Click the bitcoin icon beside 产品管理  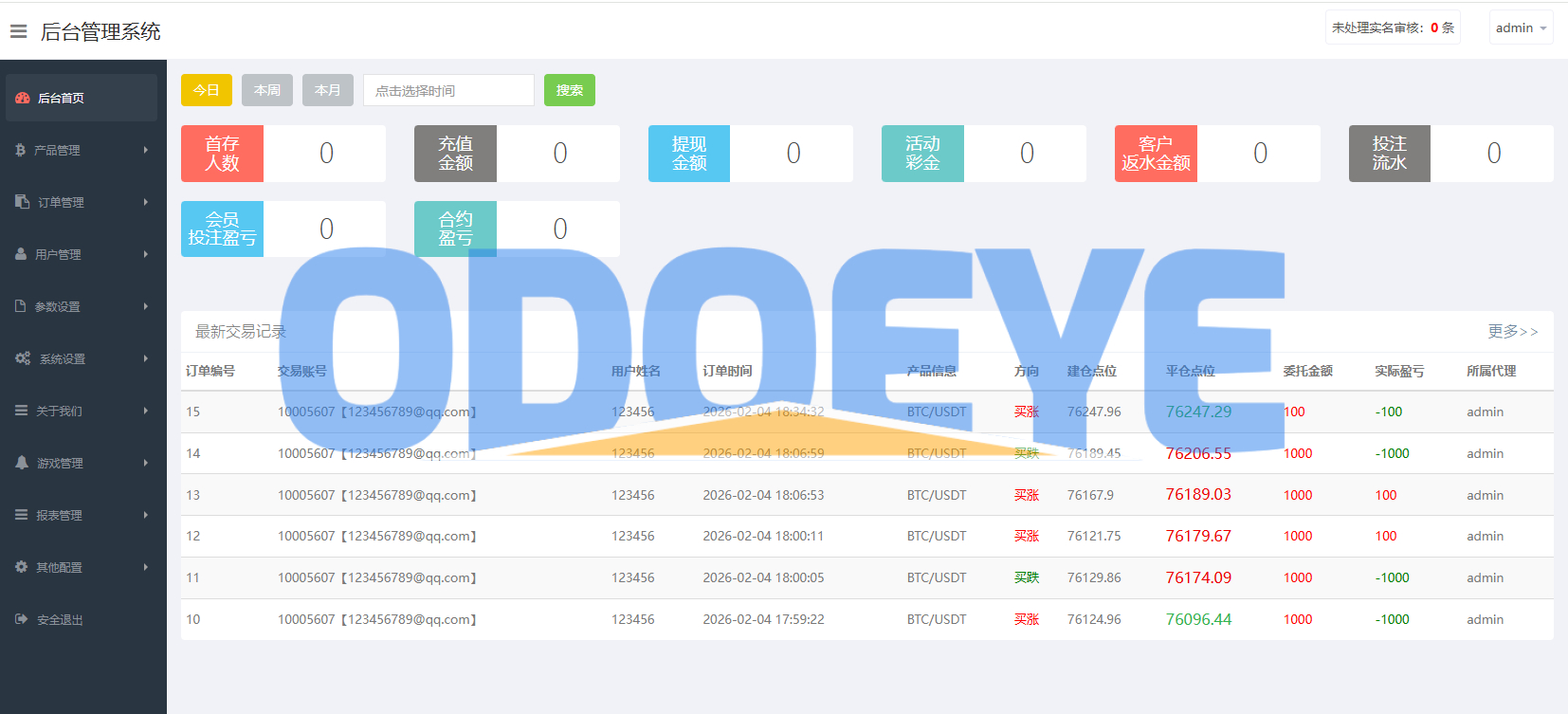[21, 150]
